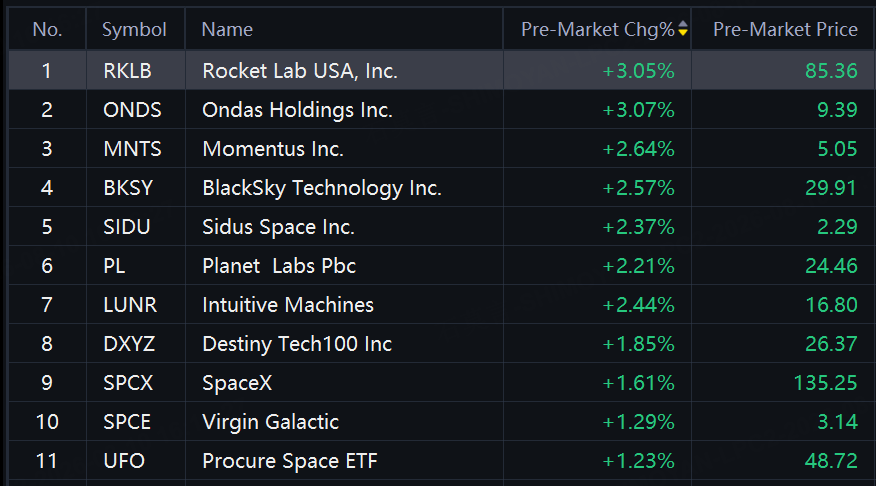Click SpaceX pre-market price 135.25

[825, 383]
